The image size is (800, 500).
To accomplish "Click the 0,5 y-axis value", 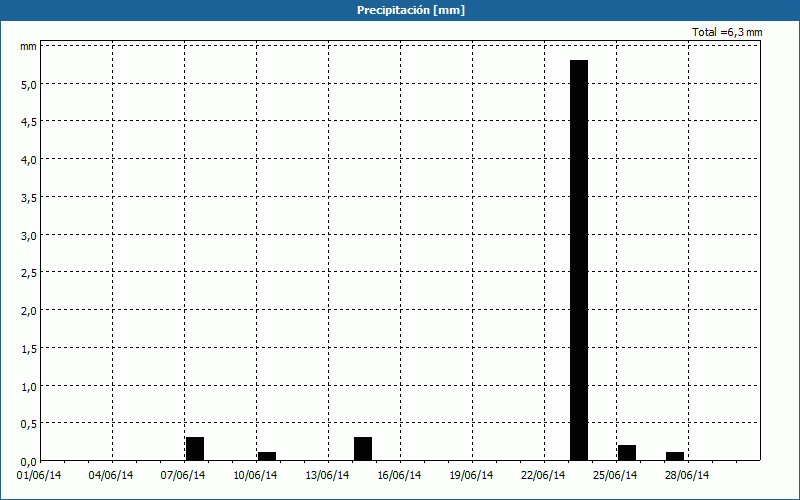I will (x=29, y=424).
